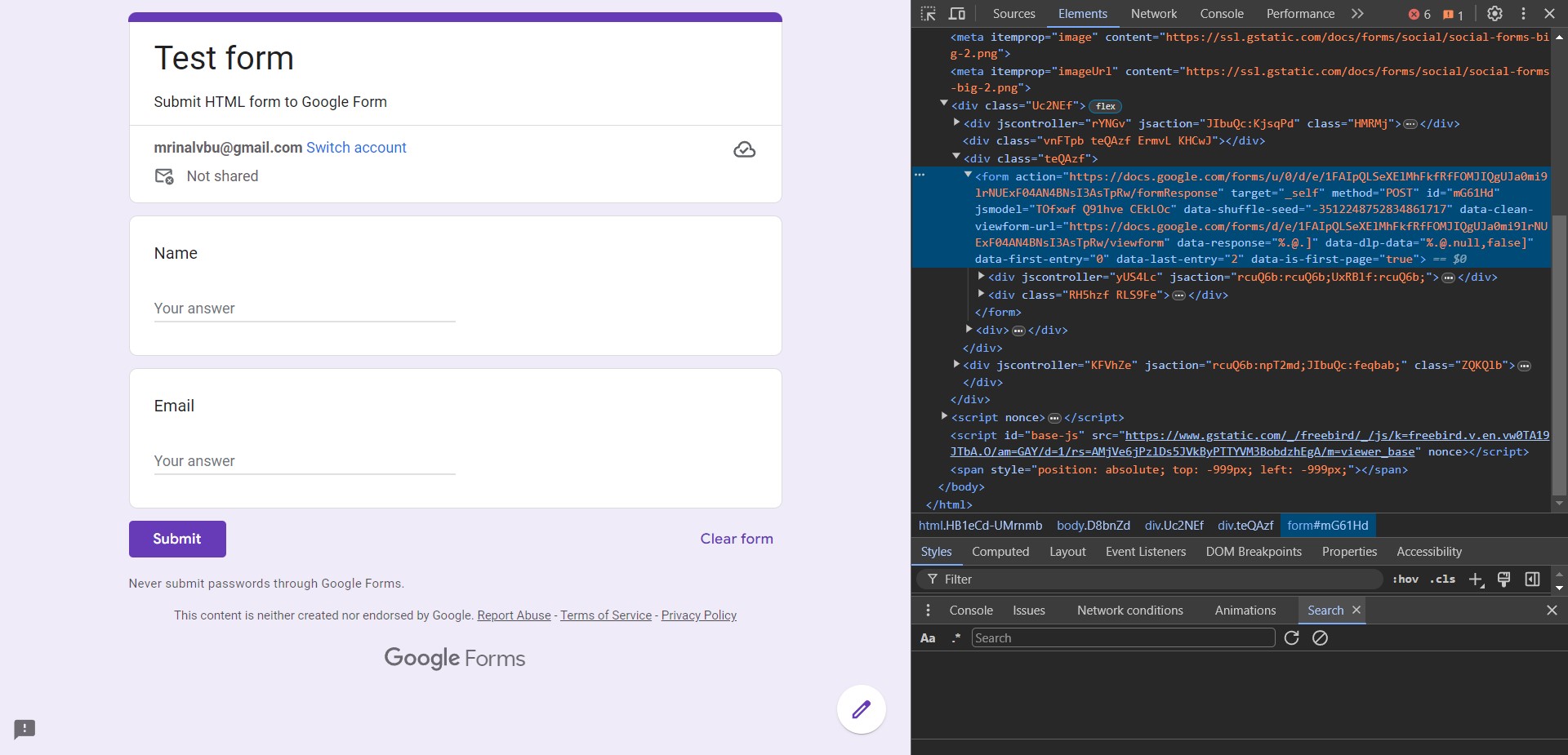Expand the div with jscontroller yUS4Lc
Image resolution: width=1568 pixels, height=755 pixels.
coord(981,277)
